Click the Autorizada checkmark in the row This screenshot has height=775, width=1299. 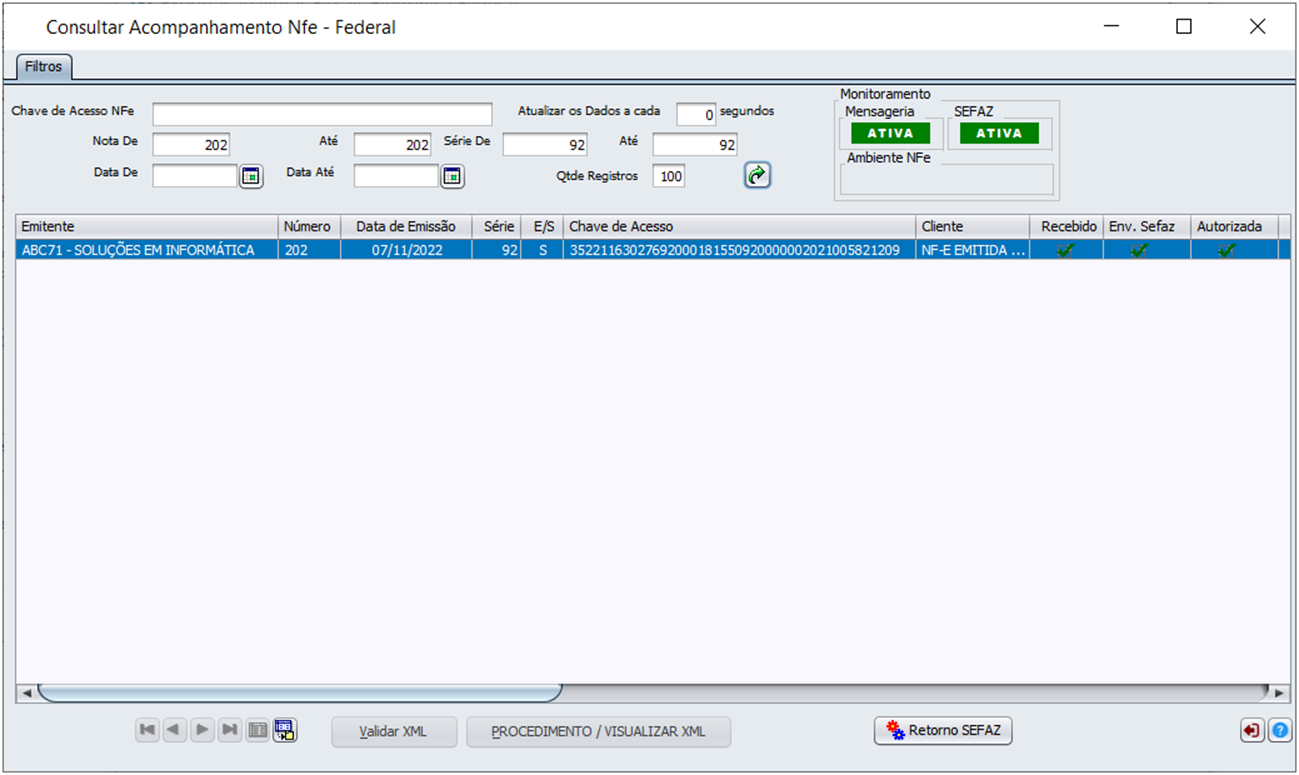point(1227,251)
